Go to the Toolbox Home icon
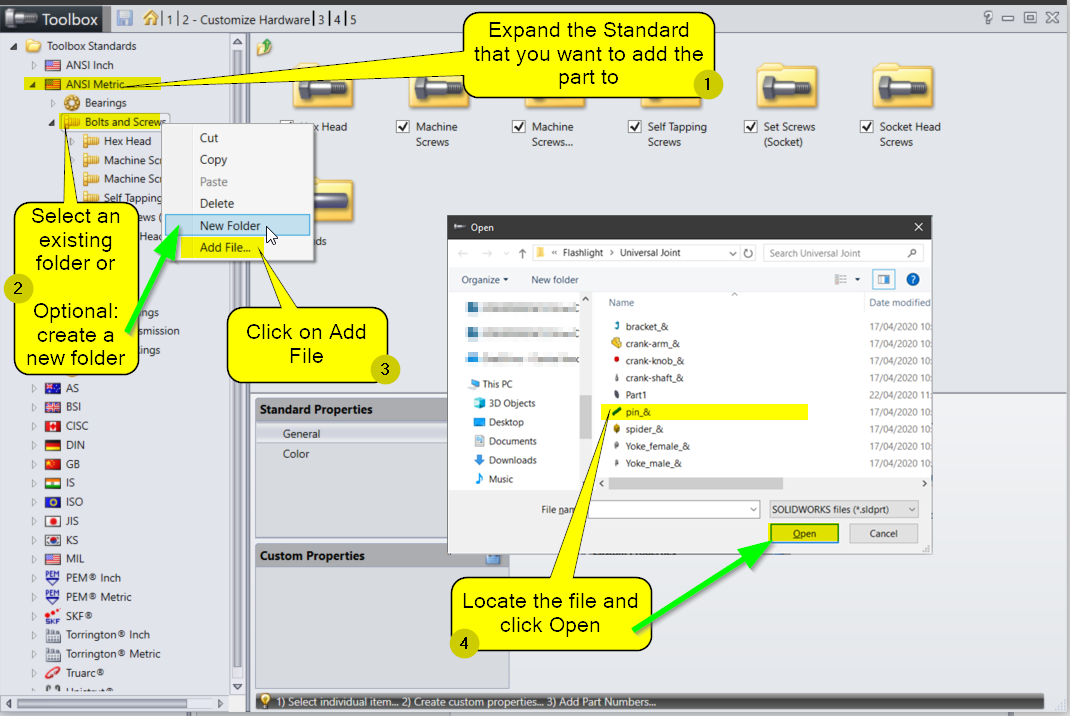 (150, 18)
